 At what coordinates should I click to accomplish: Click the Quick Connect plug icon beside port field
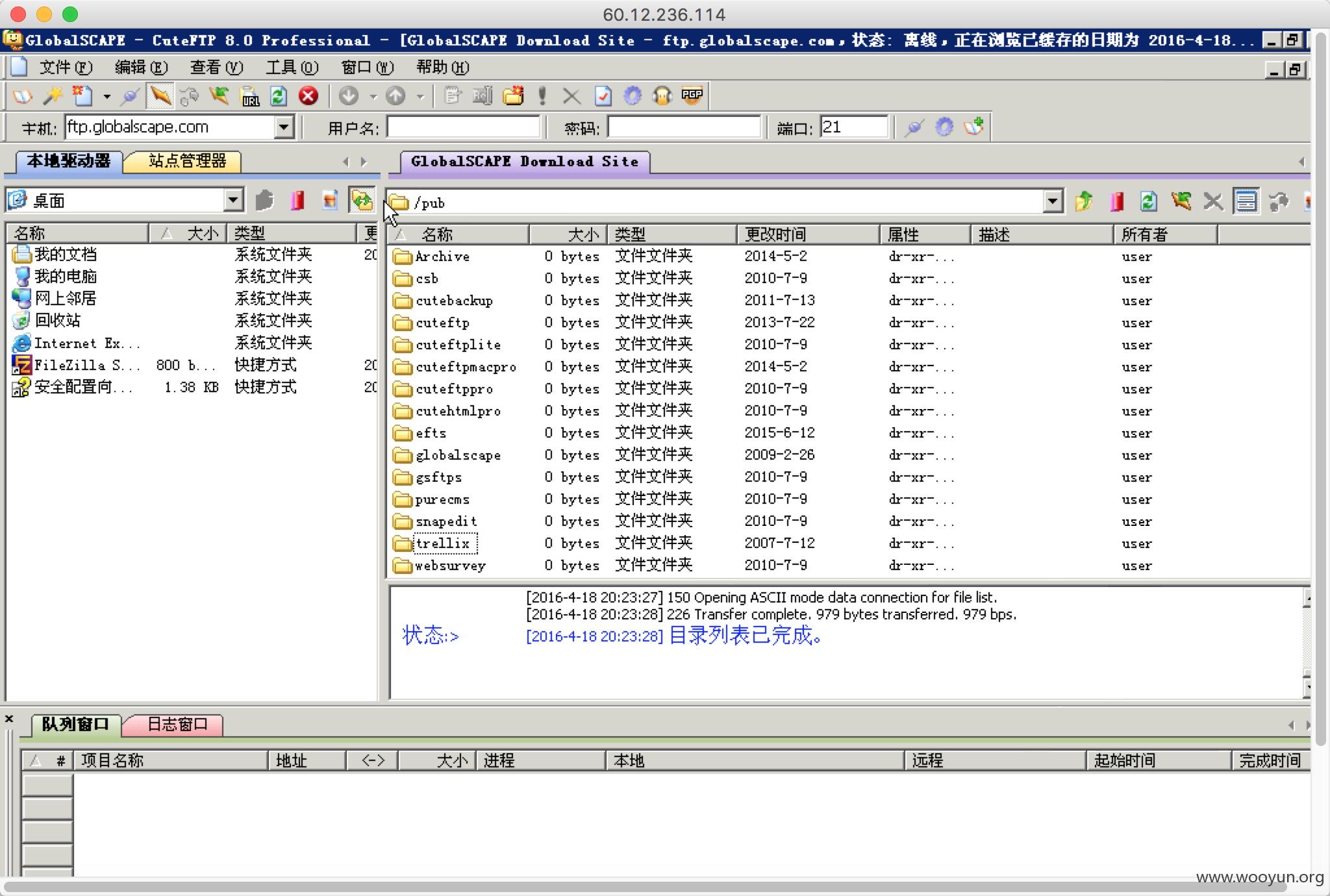(x=914, y=127)
